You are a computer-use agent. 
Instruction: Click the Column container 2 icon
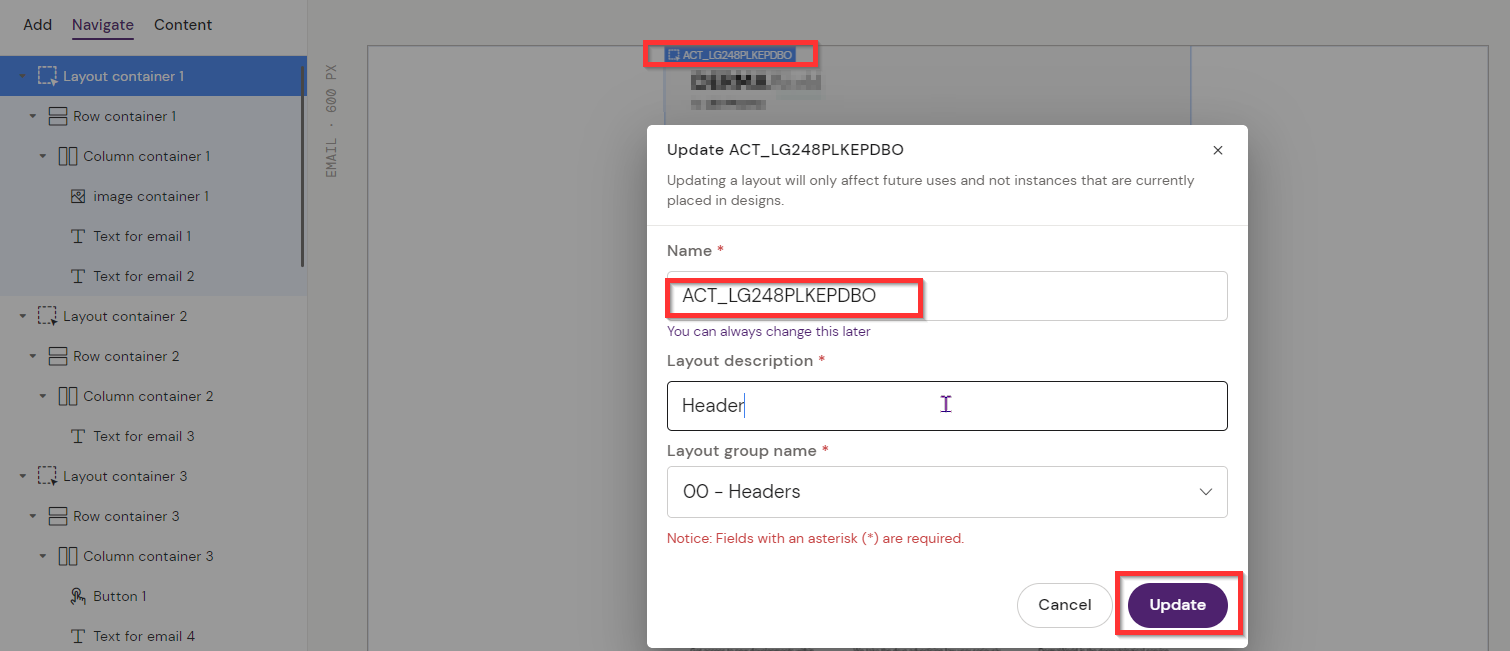point(68,396)
